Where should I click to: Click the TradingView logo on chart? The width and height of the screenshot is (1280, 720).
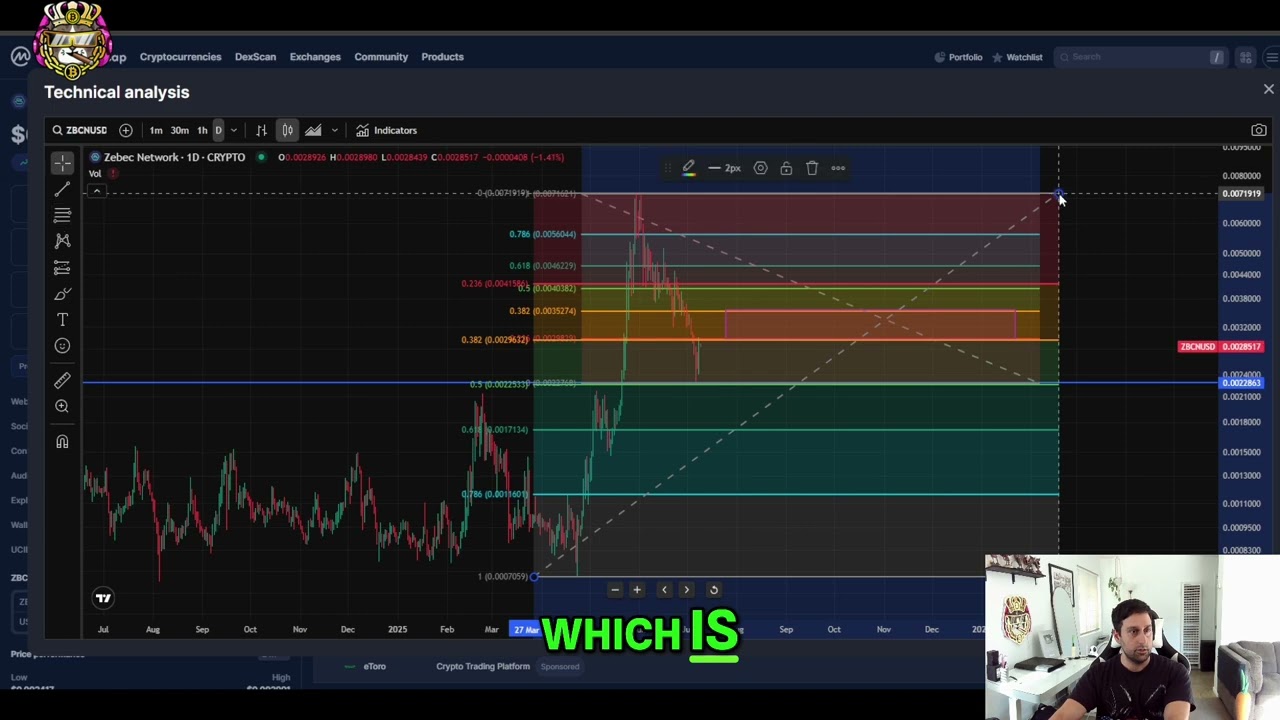click(x=103, y=598)
